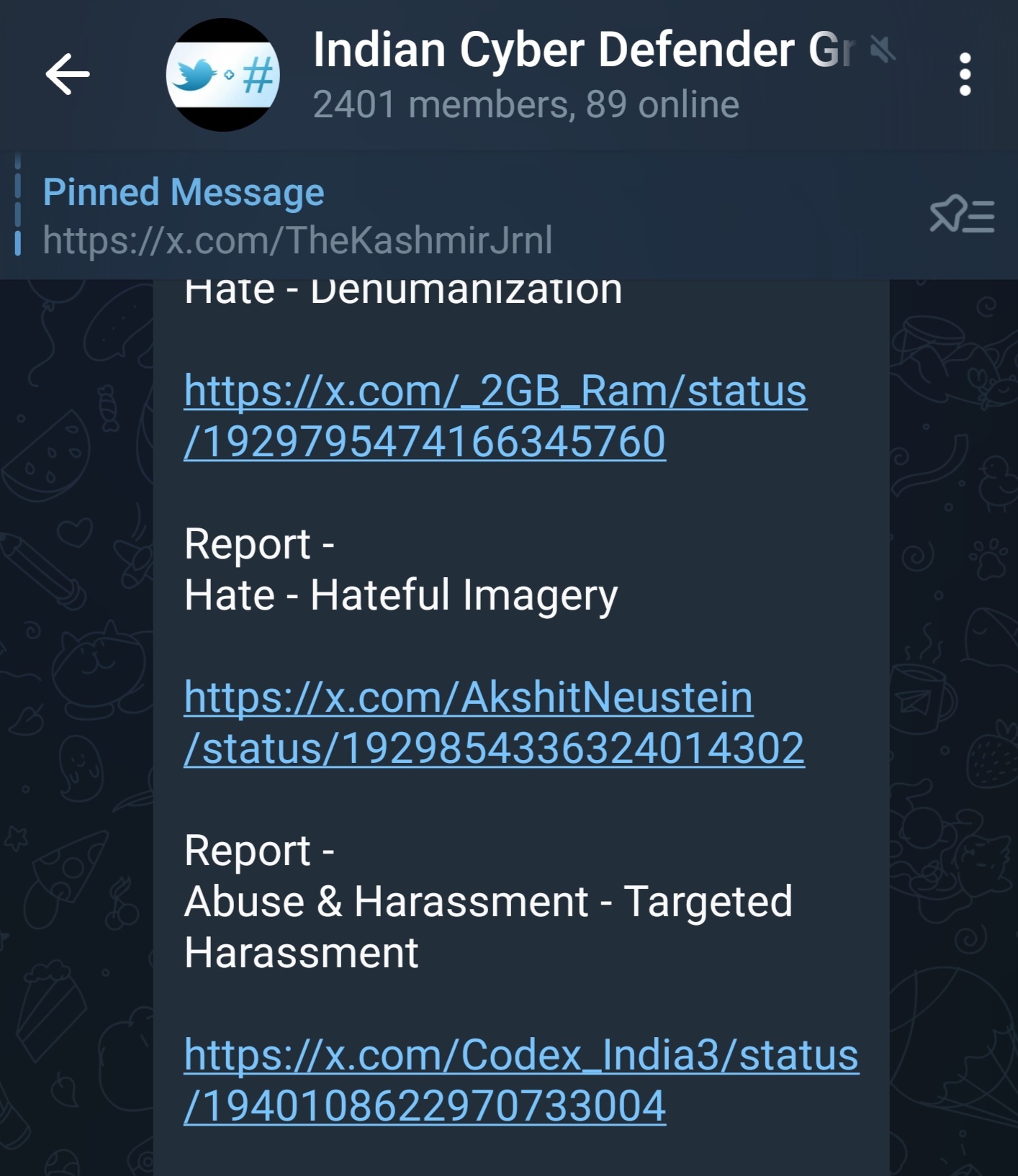Tap the back arrow icon
Screen dimensions: 1018x1176
tap(68, 74)
